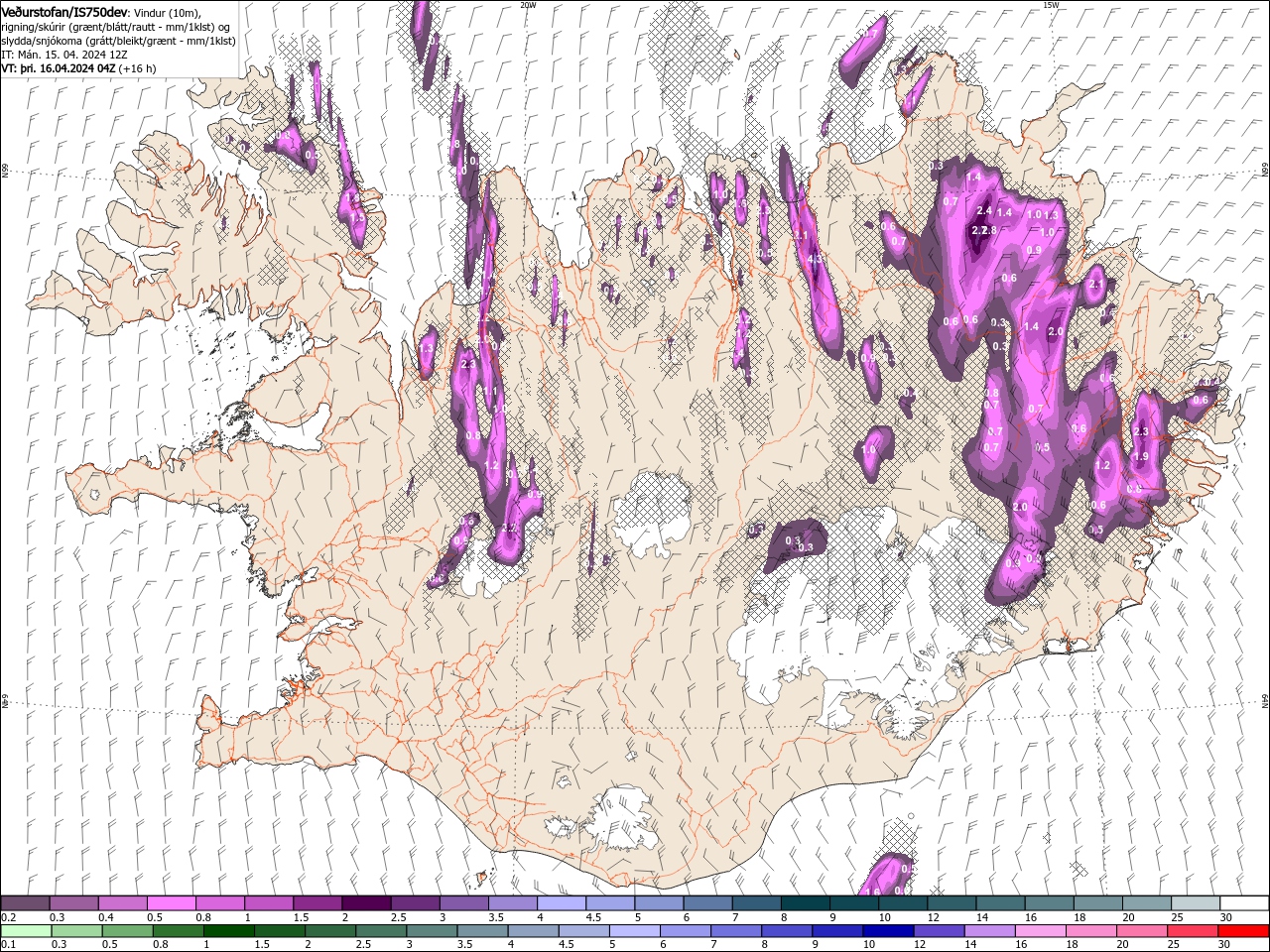Screen dimensions: 1270x952
Task: Pick the 4 blue-grey swatch on rain scale
Action: [533, 931]
